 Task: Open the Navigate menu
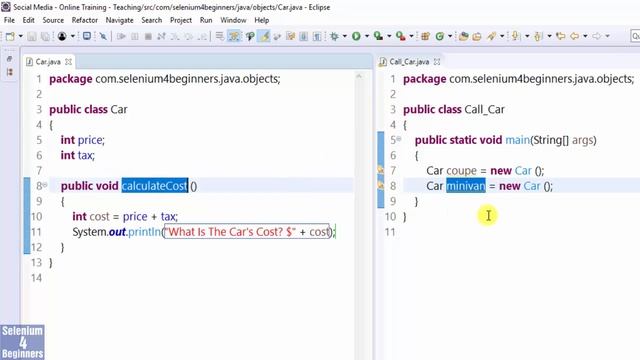pos(119,20)
